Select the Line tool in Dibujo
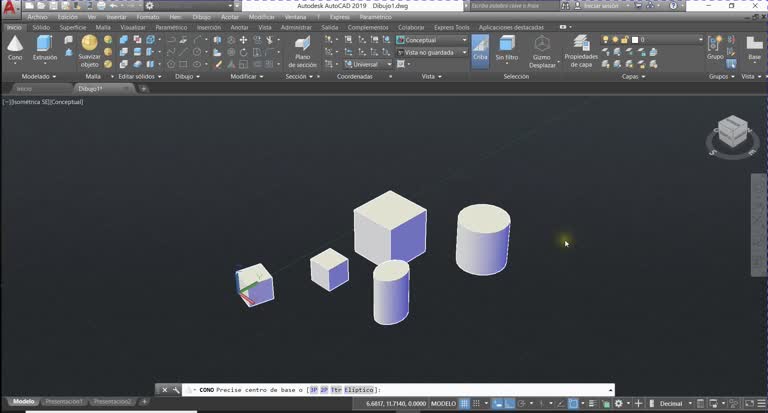Viewport: 768px width, 413px height. (x=183, y=52)
